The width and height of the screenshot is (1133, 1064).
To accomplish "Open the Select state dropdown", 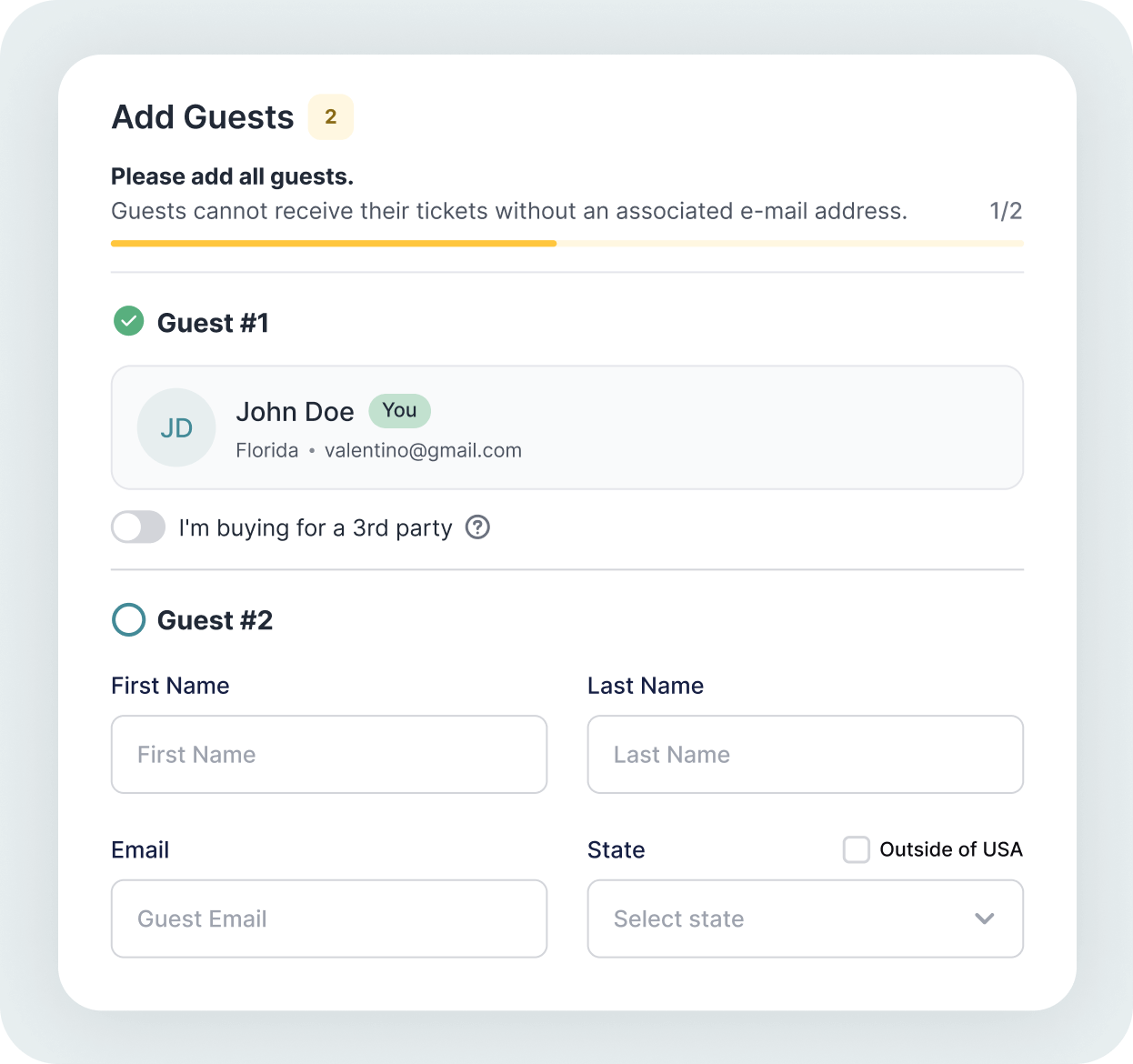I will tap(804, 918).
